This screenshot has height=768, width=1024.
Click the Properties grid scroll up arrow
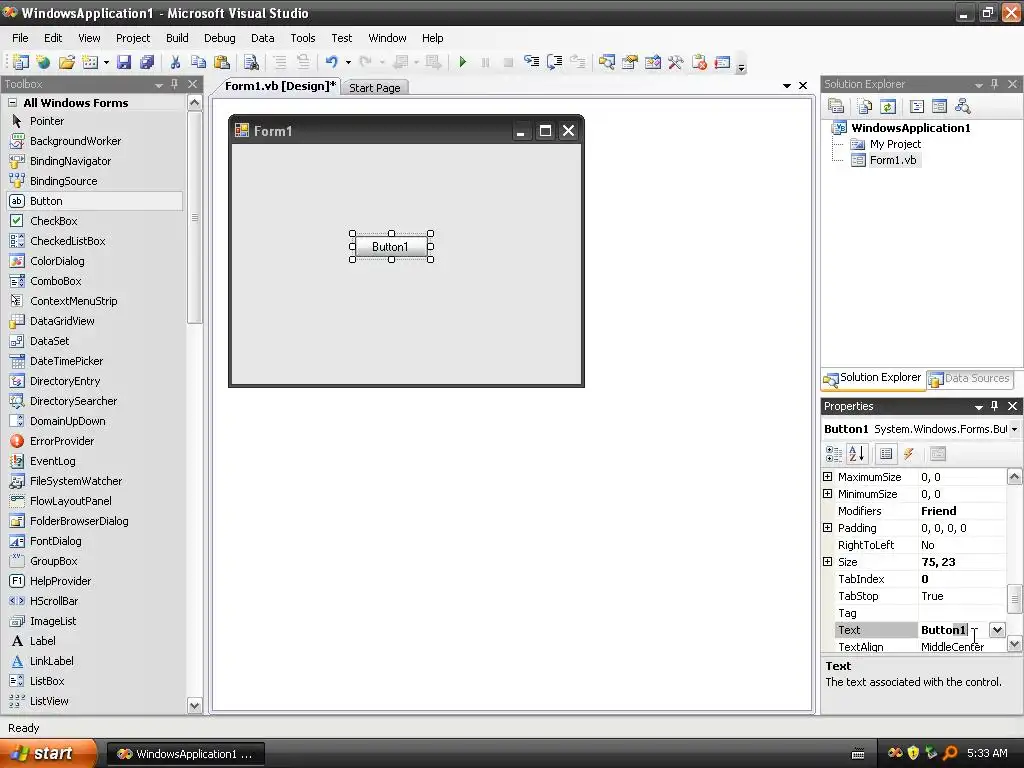(x=1014, y=477)
